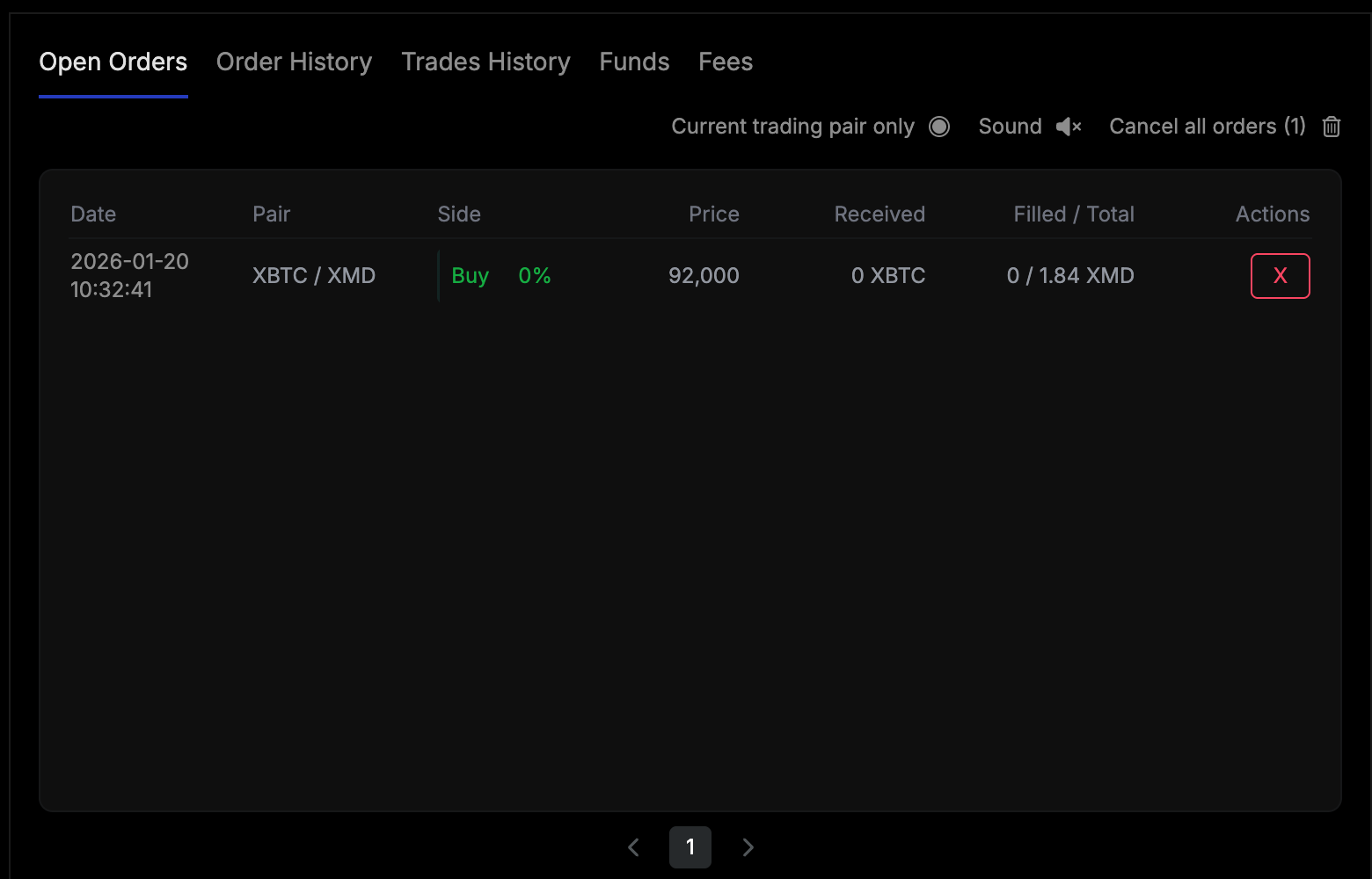The image size is (1372, 879).
Task: Go to the next page arrow
Action: point(748,847)
